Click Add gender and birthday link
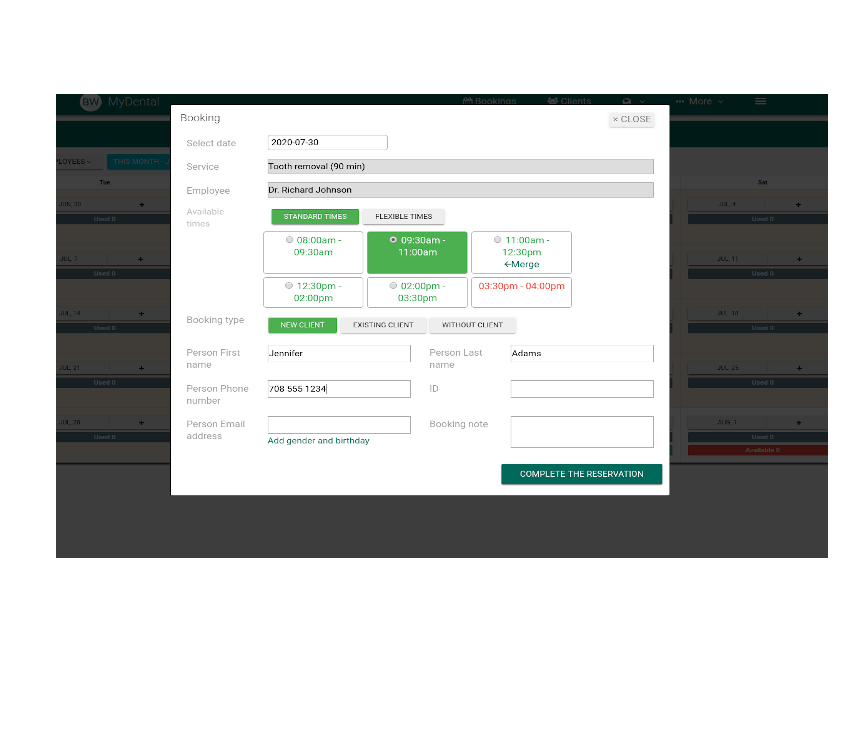Screen dimensions: 862x756 (318, 441)
